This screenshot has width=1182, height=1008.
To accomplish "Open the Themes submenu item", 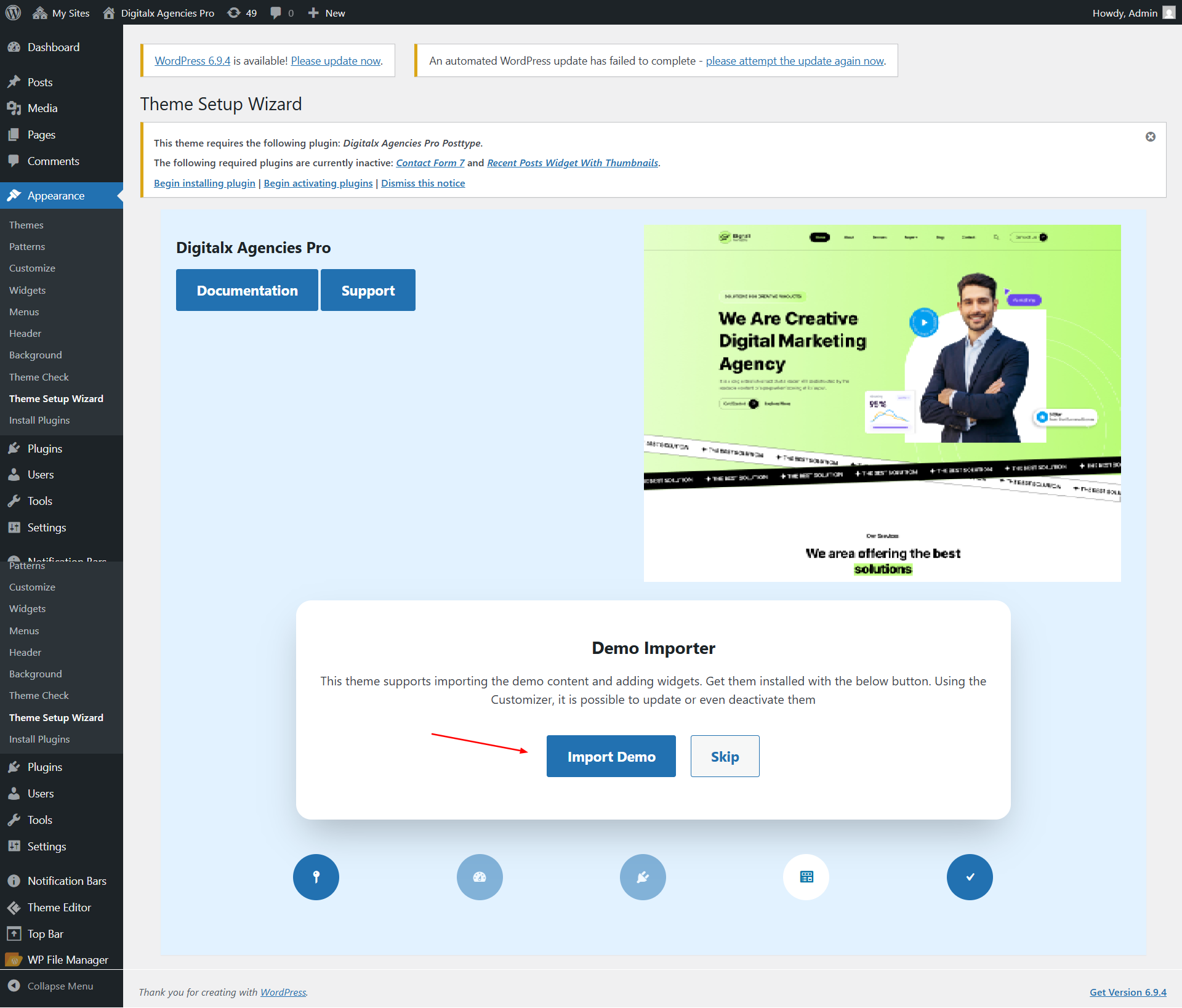I will [26, 225].
